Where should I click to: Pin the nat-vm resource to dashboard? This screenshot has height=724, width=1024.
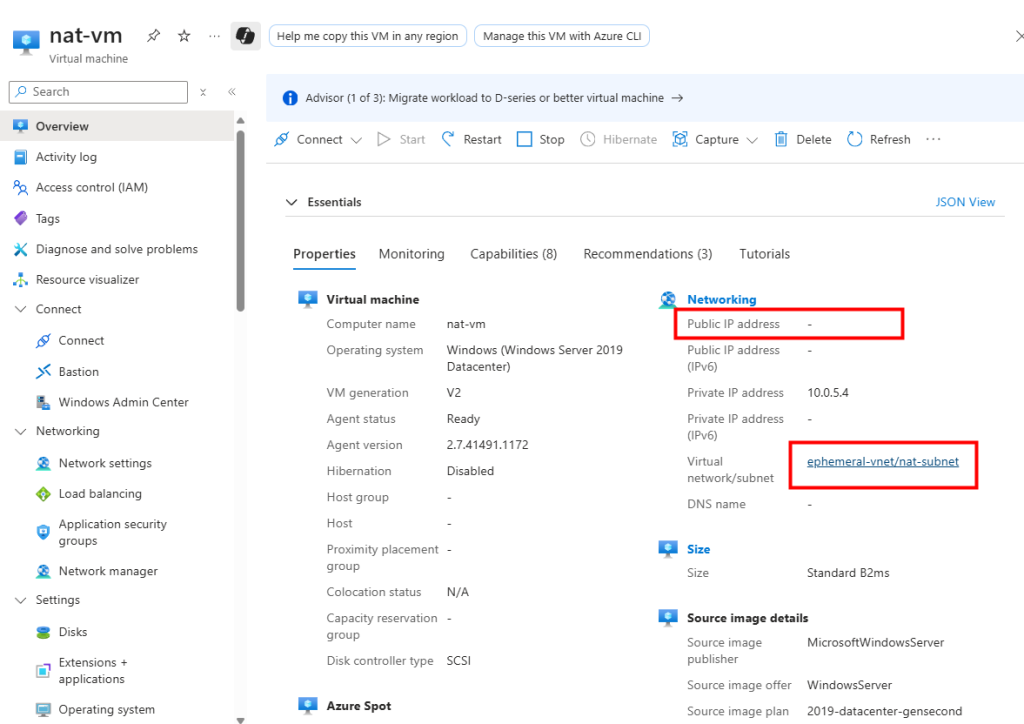[153, 36]
